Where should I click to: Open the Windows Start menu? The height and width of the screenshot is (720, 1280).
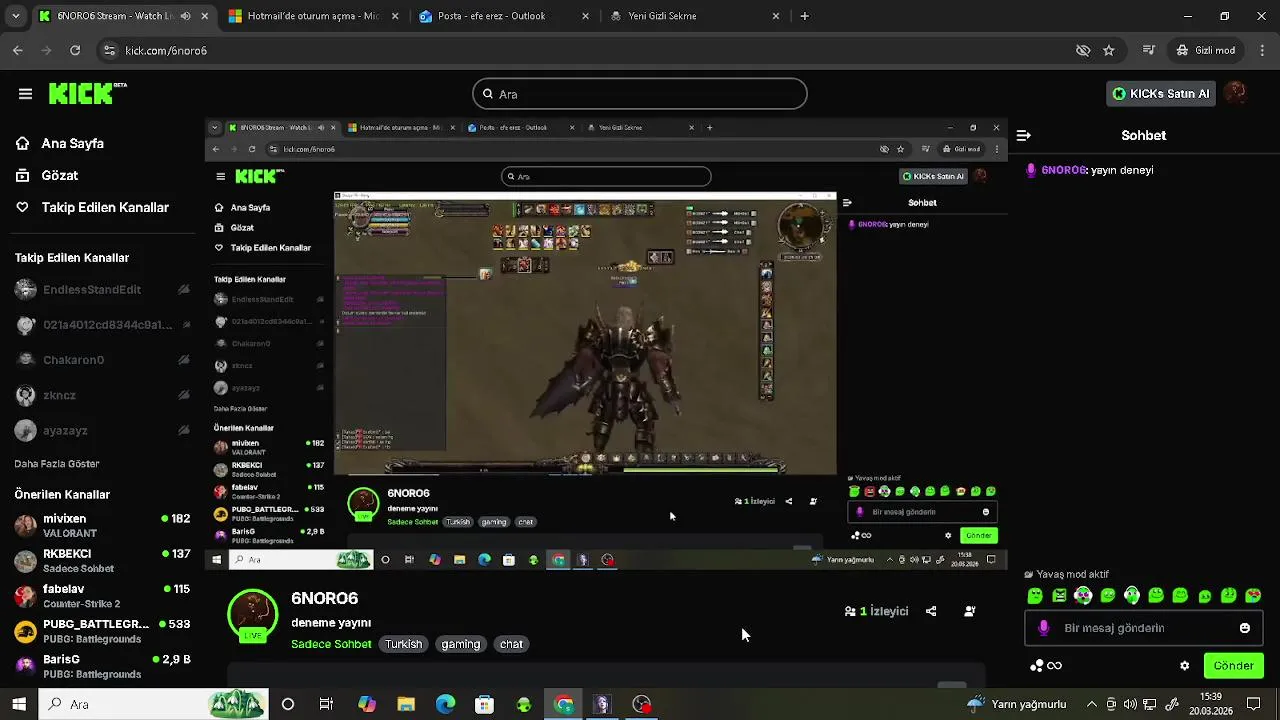19,704
